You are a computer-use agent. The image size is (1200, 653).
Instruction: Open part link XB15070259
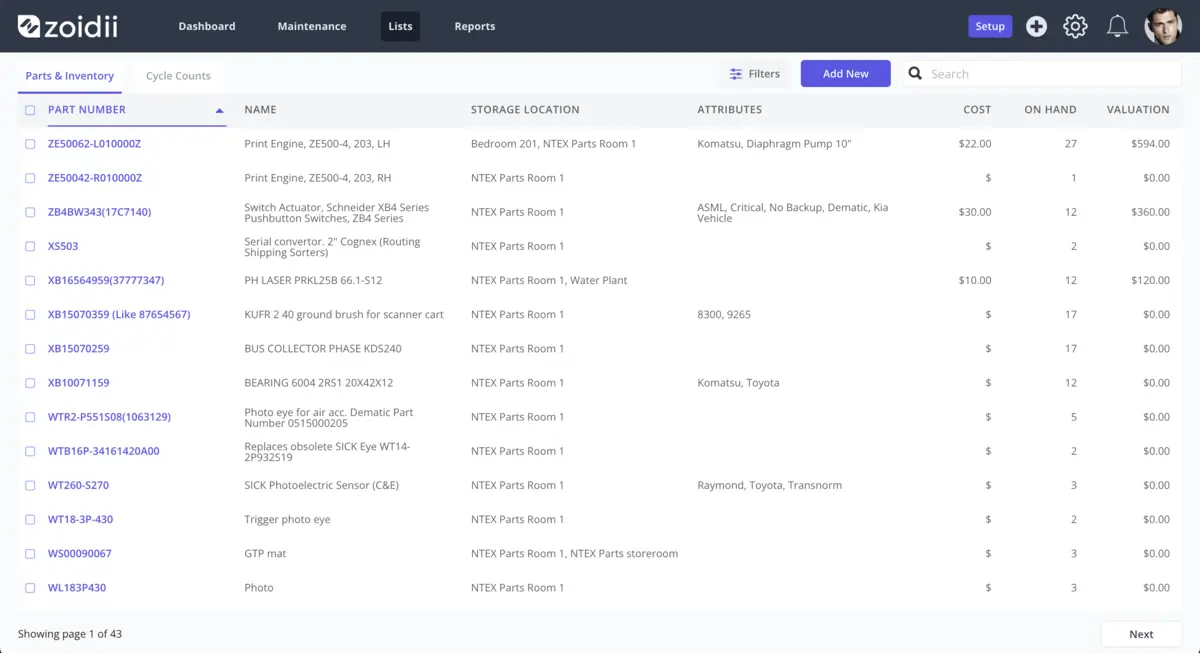[x=79, y=349]
